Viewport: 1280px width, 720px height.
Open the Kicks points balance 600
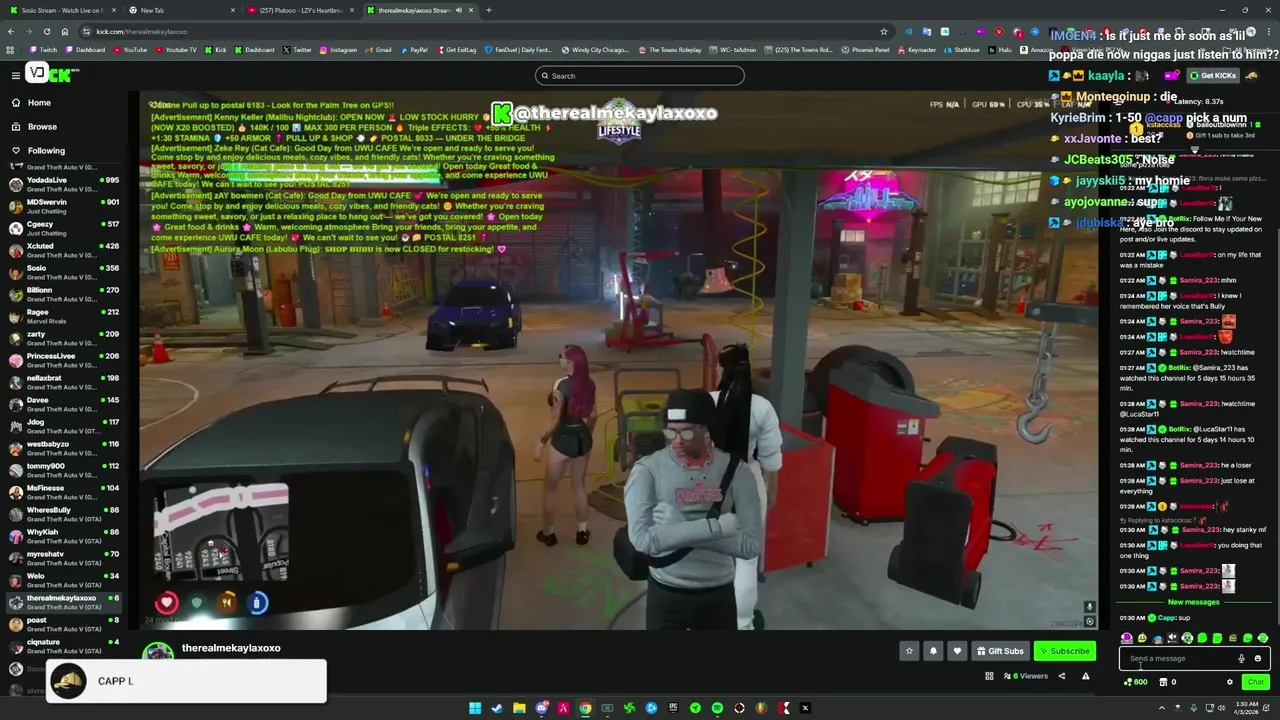tap(1135, 682)
